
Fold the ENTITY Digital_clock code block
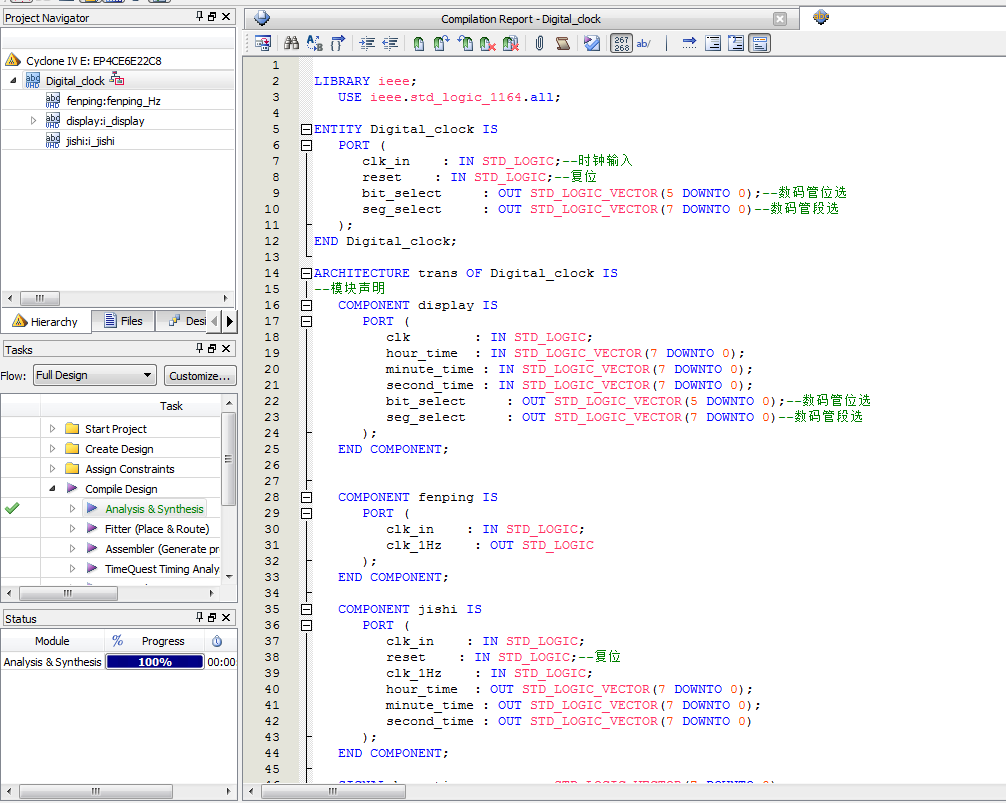(x=307, y=129)
